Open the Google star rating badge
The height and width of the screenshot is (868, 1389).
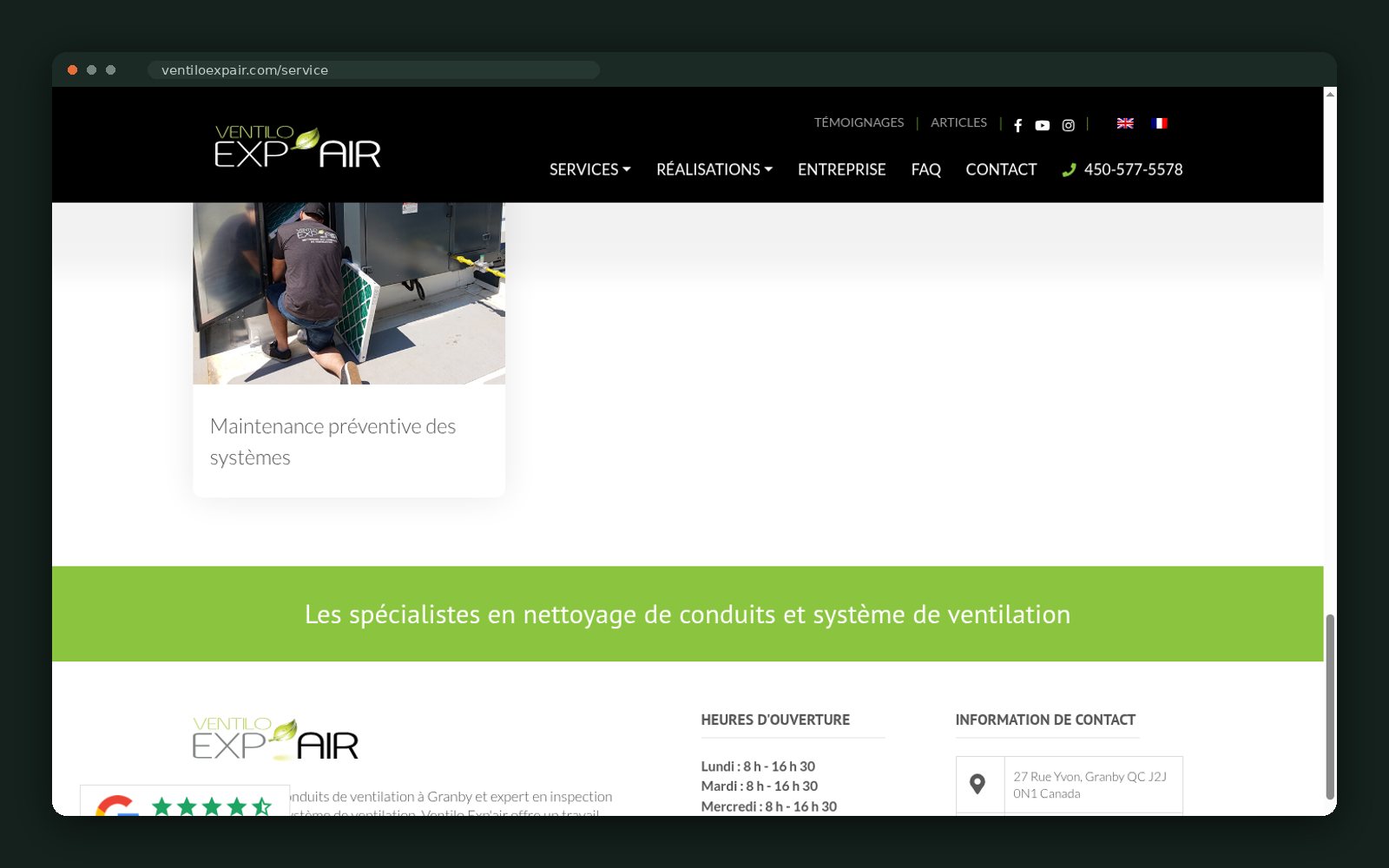tap(185, 801)
